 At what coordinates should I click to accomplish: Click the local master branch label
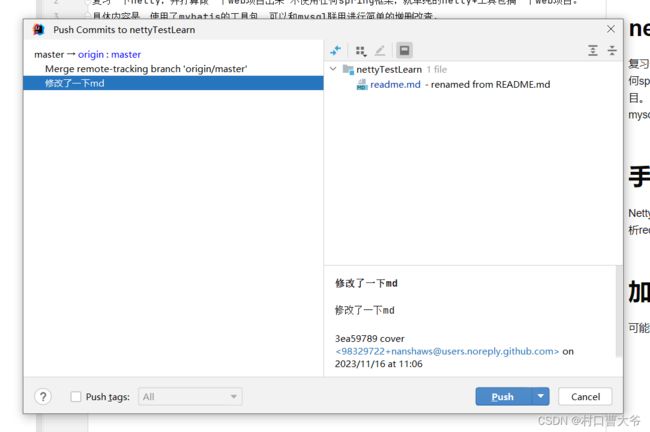49,55
